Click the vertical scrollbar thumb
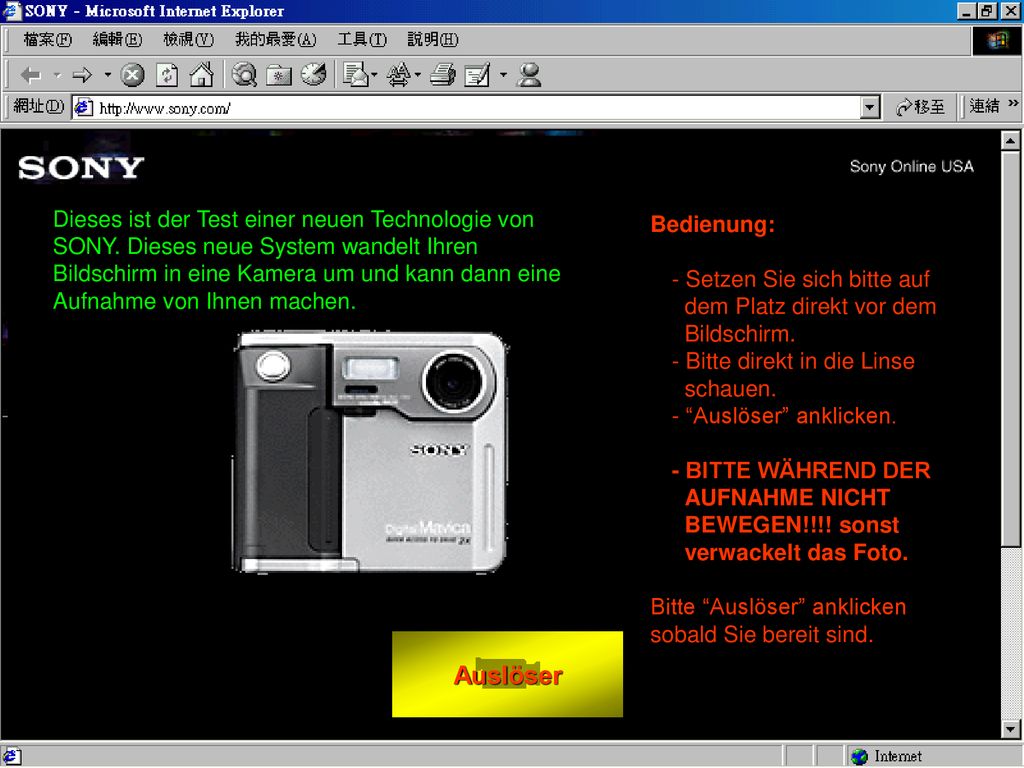The height and width of the screenshot is (768, 1024). (x=1010, y=348)
